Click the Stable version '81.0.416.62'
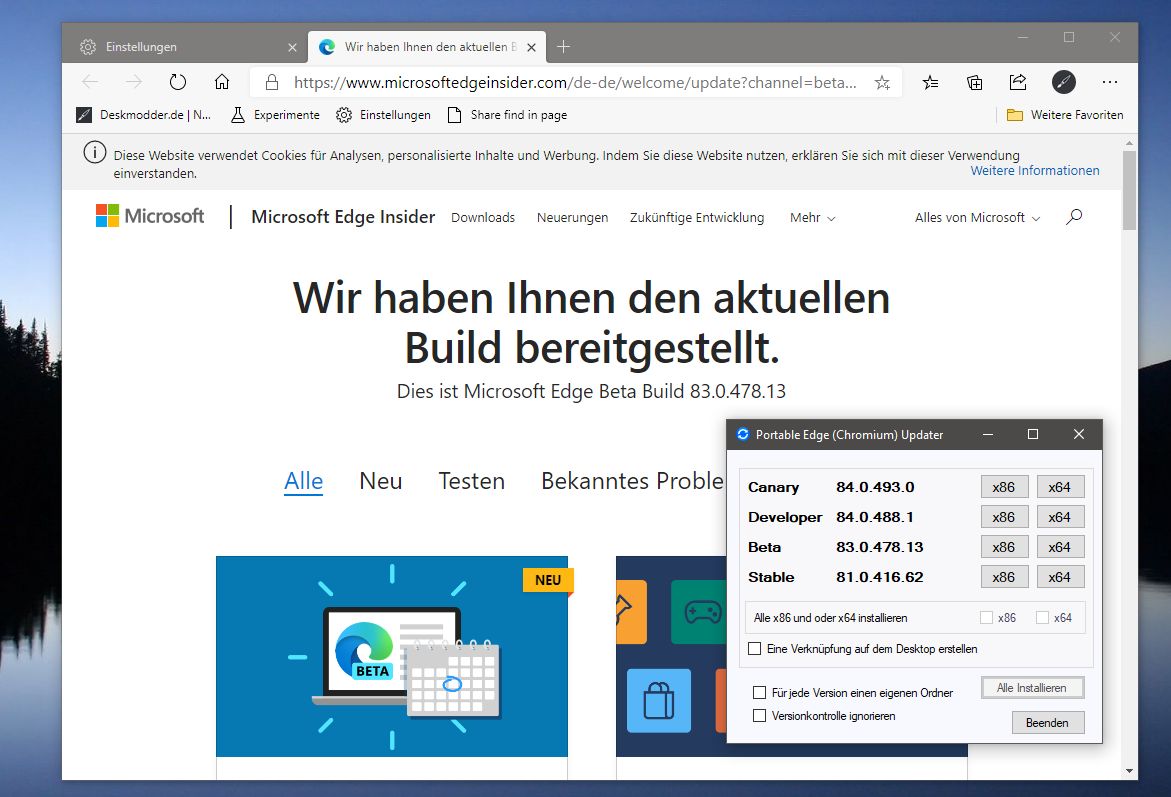 879,577
